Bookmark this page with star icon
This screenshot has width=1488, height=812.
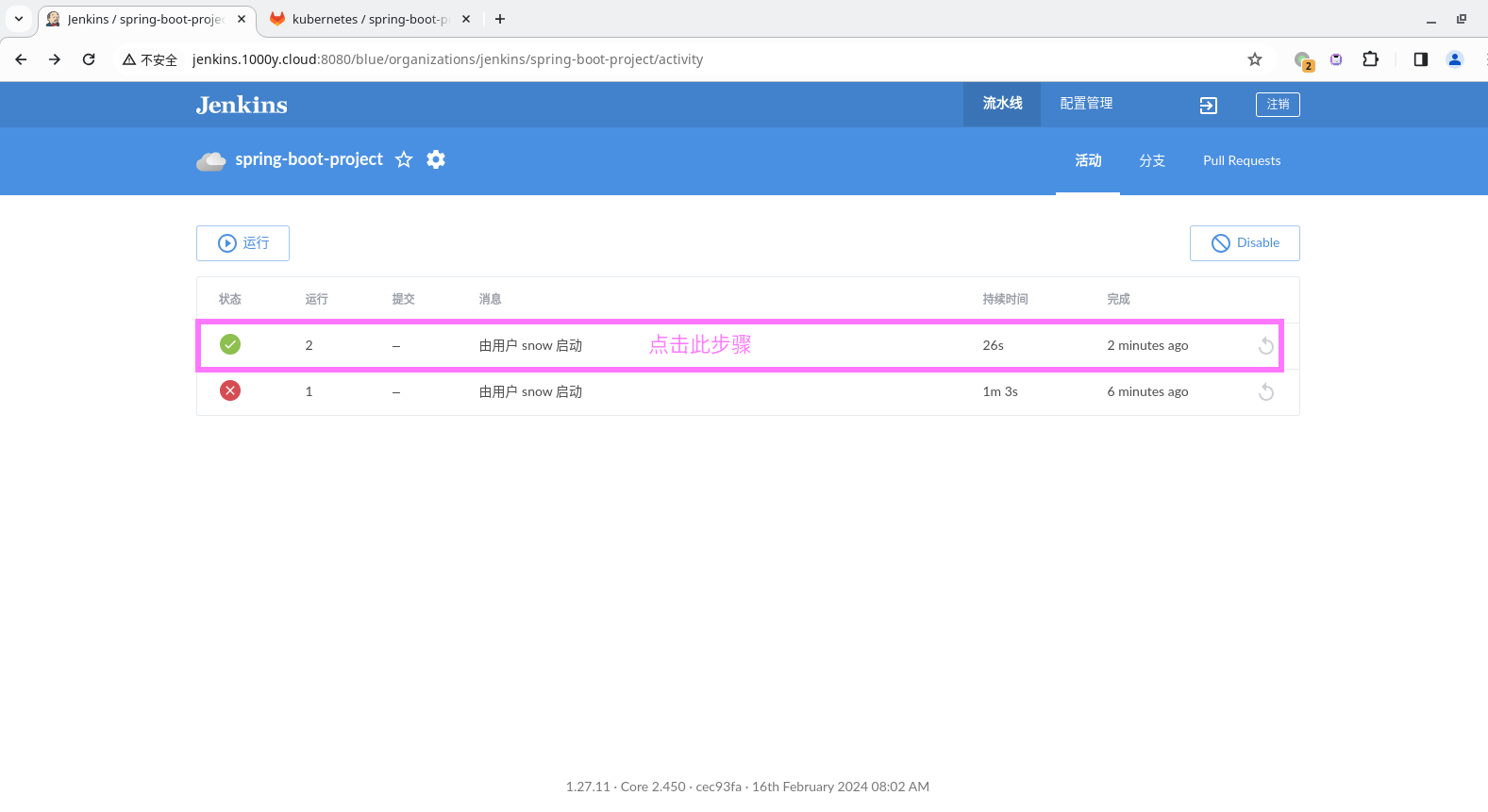tap(1255, 59)
